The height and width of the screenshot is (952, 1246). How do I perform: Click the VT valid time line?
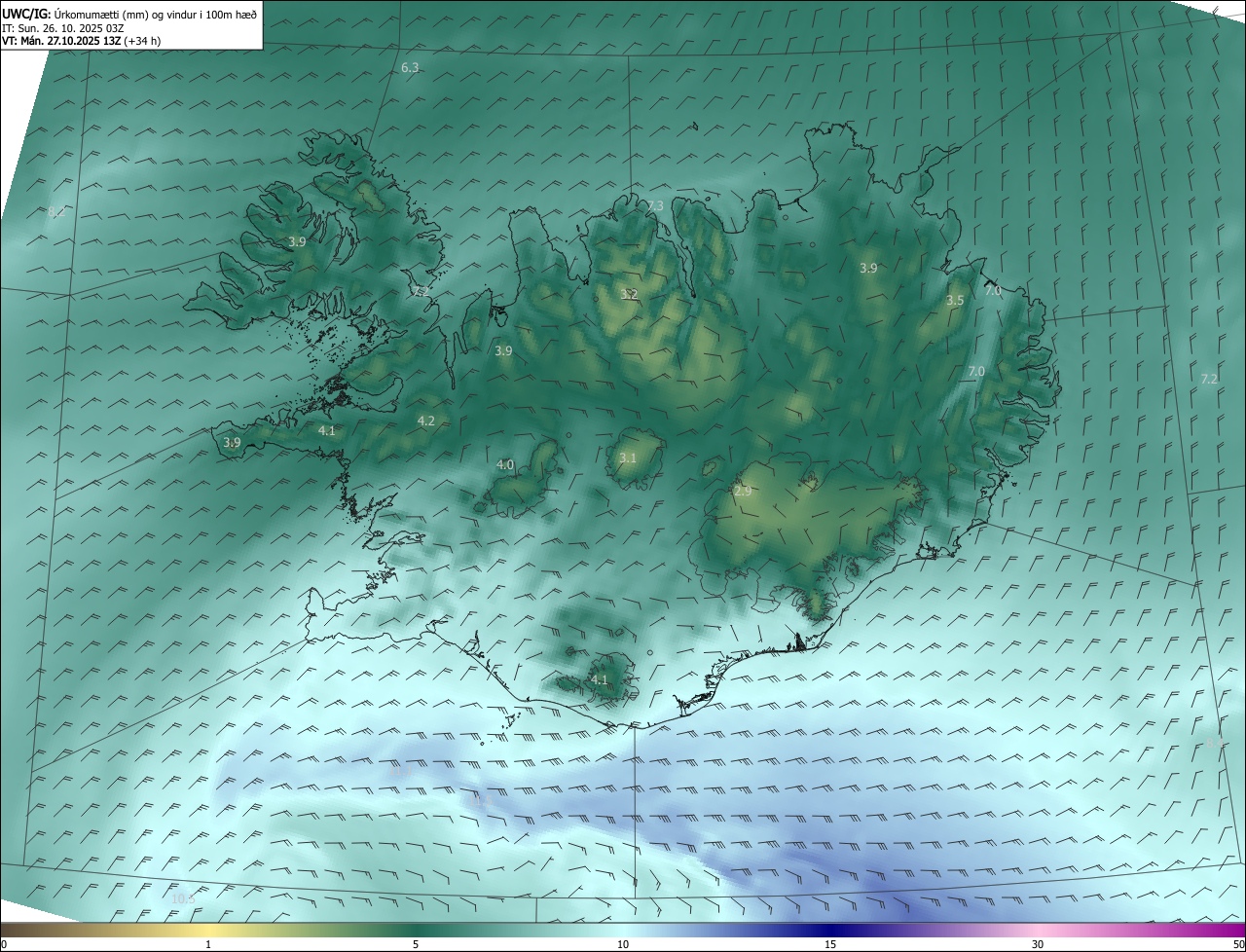coord(81,41)
